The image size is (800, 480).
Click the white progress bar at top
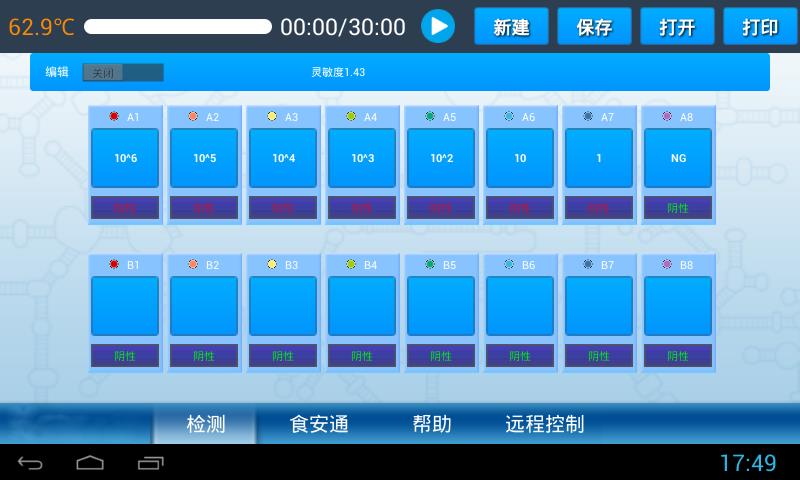click(178, 27)
